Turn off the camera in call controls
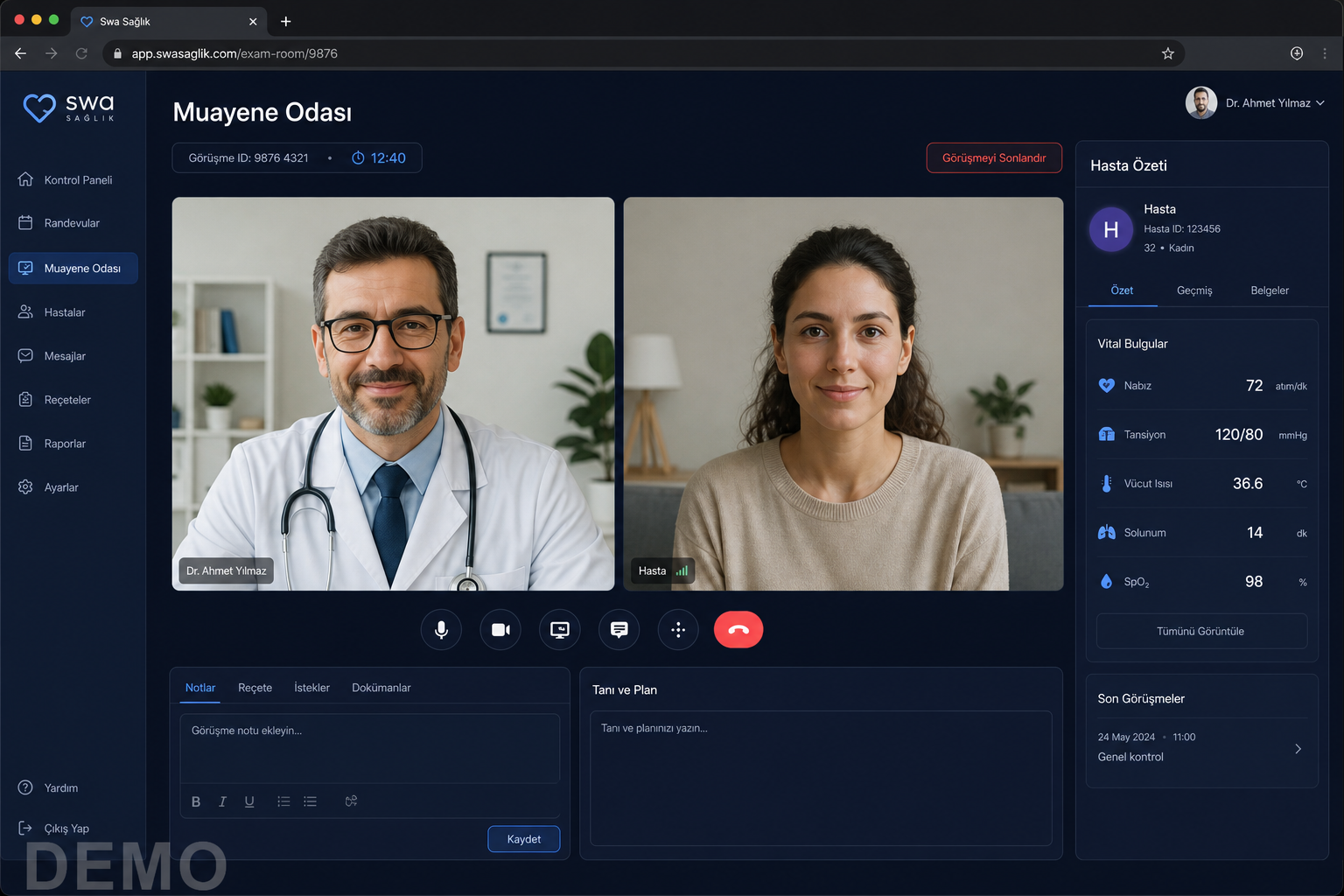Viewport: 1344px width, 896px height. click(x=500, y=630)
